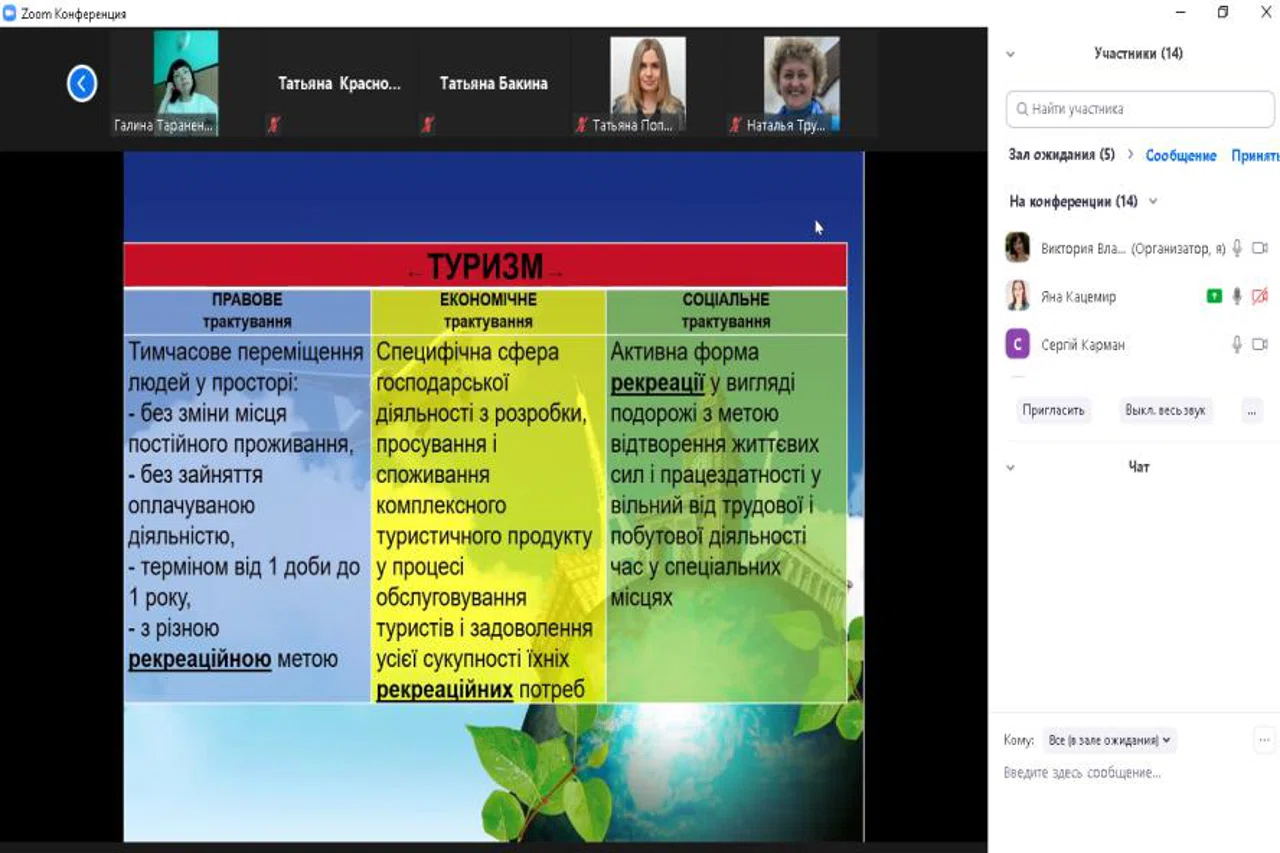
Task: Click Яна Кацемир avatar in participants list
Action: 1017,296
